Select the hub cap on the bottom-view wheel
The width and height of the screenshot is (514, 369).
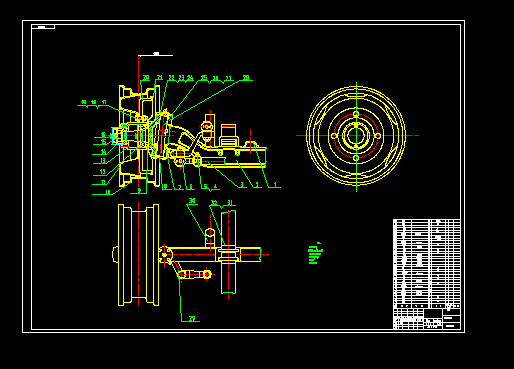(115, 255)
